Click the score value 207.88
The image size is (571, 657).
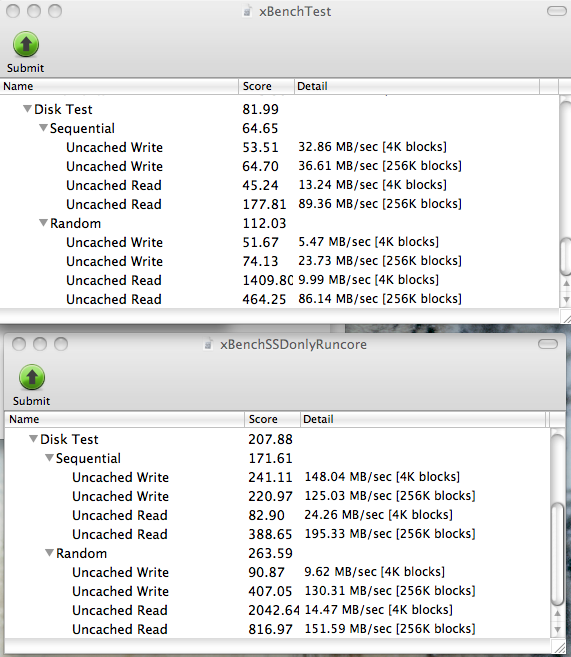270,439
